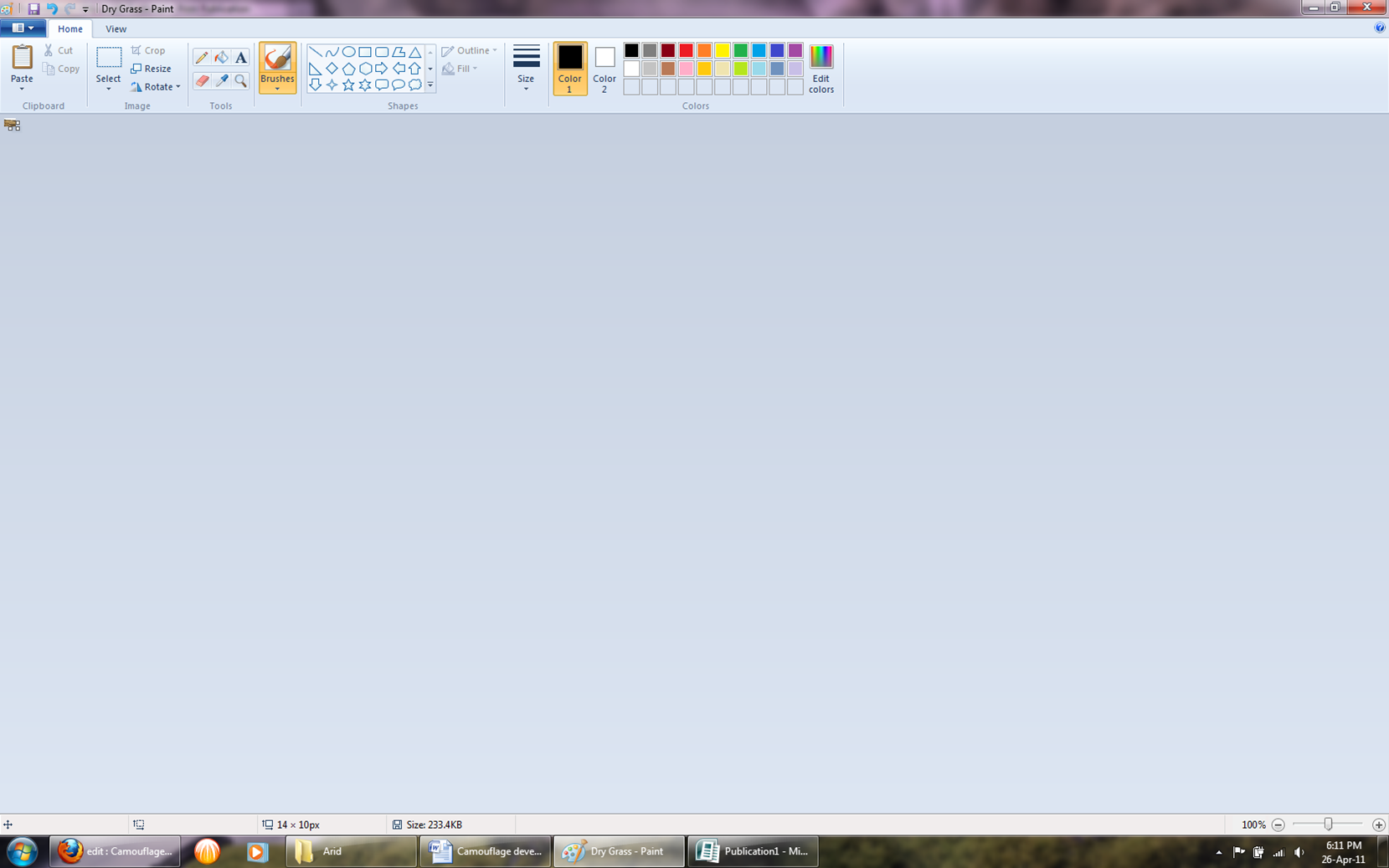The height and width of the screenshot is (868, 1389).
Task: Select the Color picker eyedropper tool
Action: tap(221, 80)
